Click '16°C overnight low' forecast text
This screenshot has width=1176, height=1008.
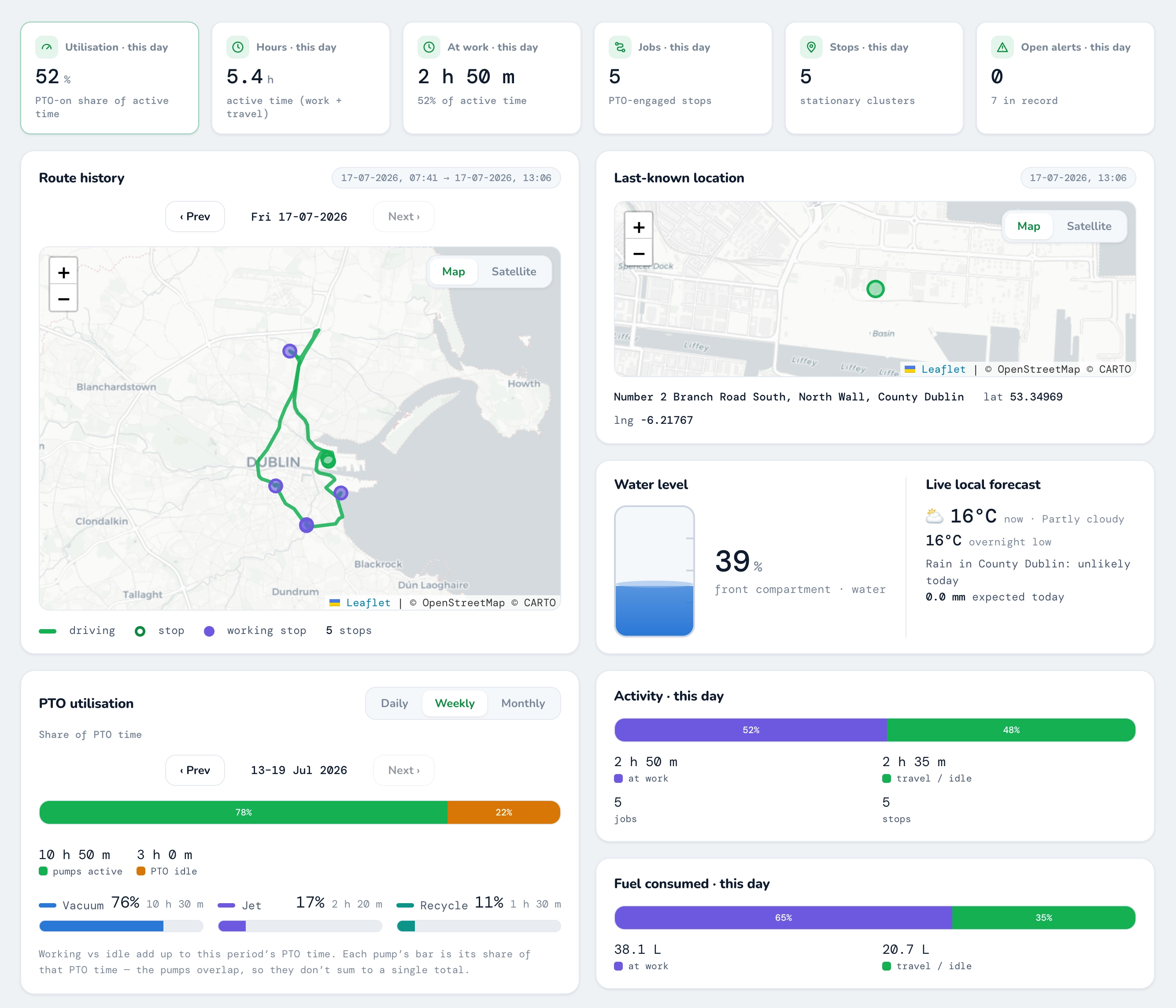point(988,541)
